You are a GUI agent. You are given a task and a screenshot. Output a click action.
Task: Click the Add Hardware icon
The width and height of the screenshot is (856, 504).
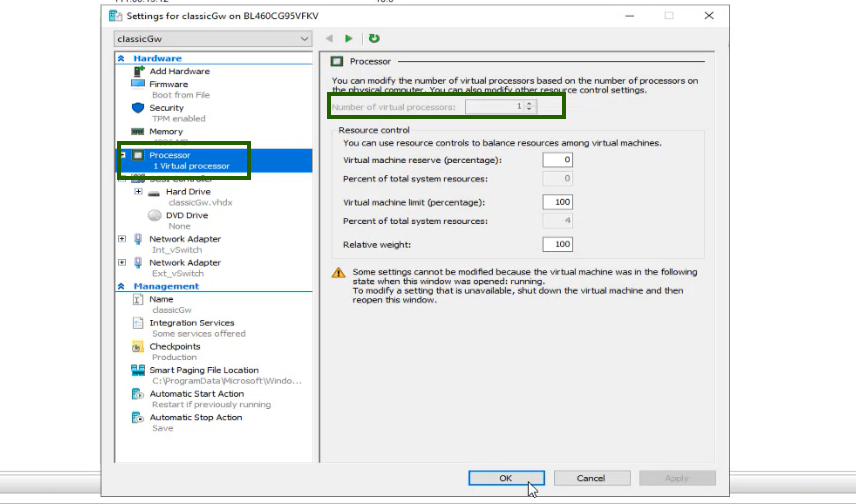coord(138,71)
